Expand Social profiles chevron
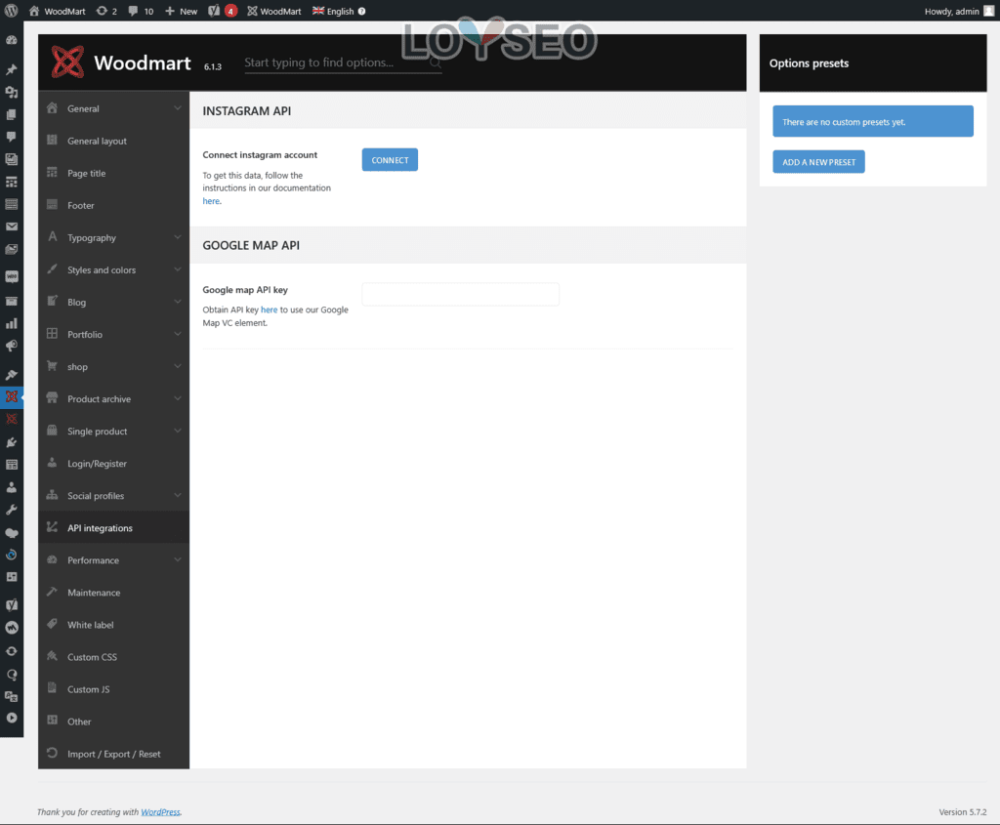Screen dimensions: 1000x825 [x=177, y=495]
